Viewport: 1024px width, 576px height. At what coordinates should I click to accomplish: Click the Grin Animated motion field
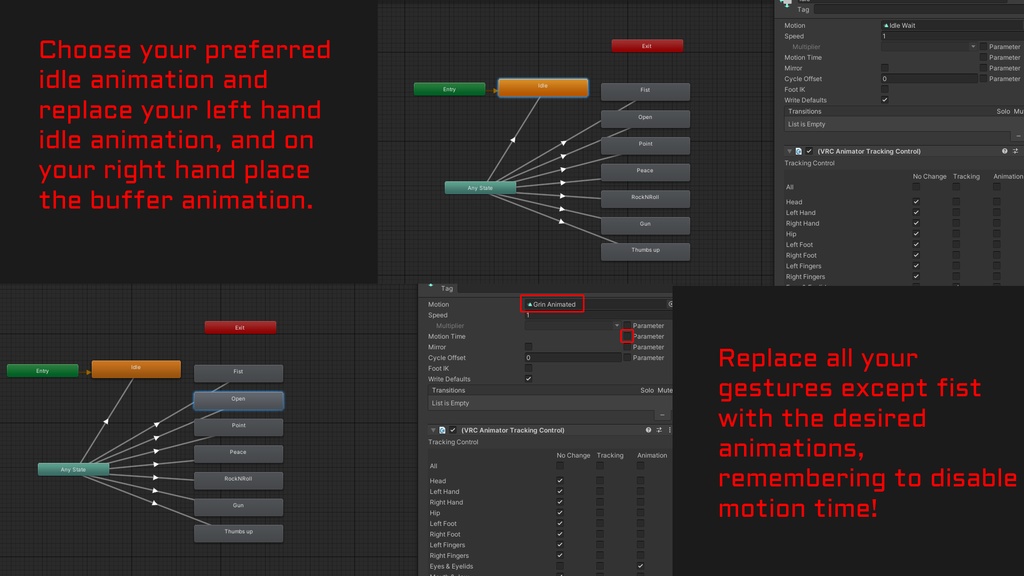pyautogui.click(x=596, y=304)
